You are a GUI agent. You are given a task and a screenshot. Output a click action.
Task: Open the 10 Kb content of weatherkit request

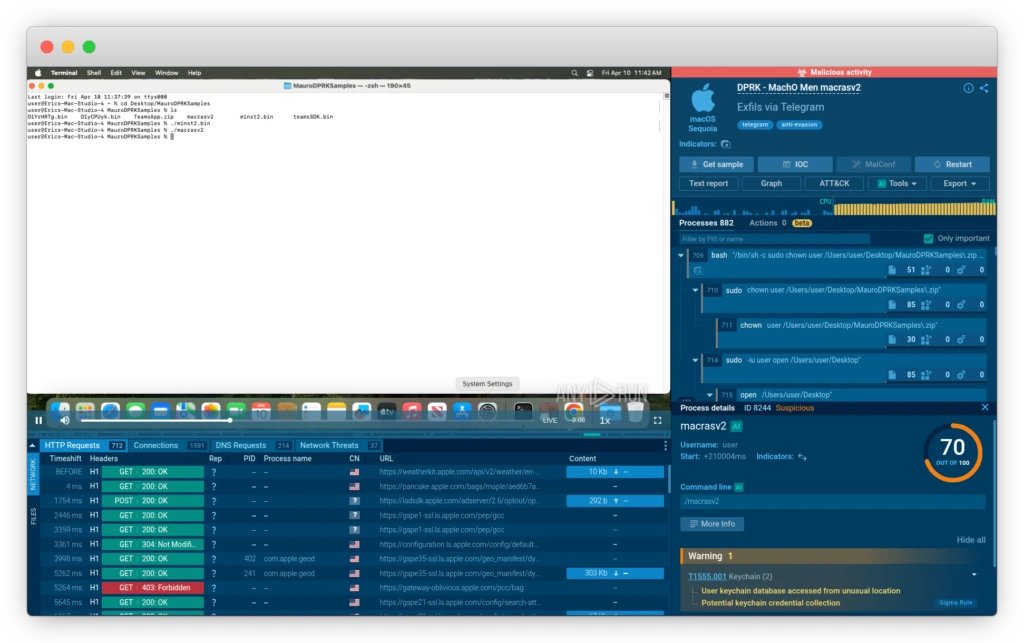coord(615,472)
